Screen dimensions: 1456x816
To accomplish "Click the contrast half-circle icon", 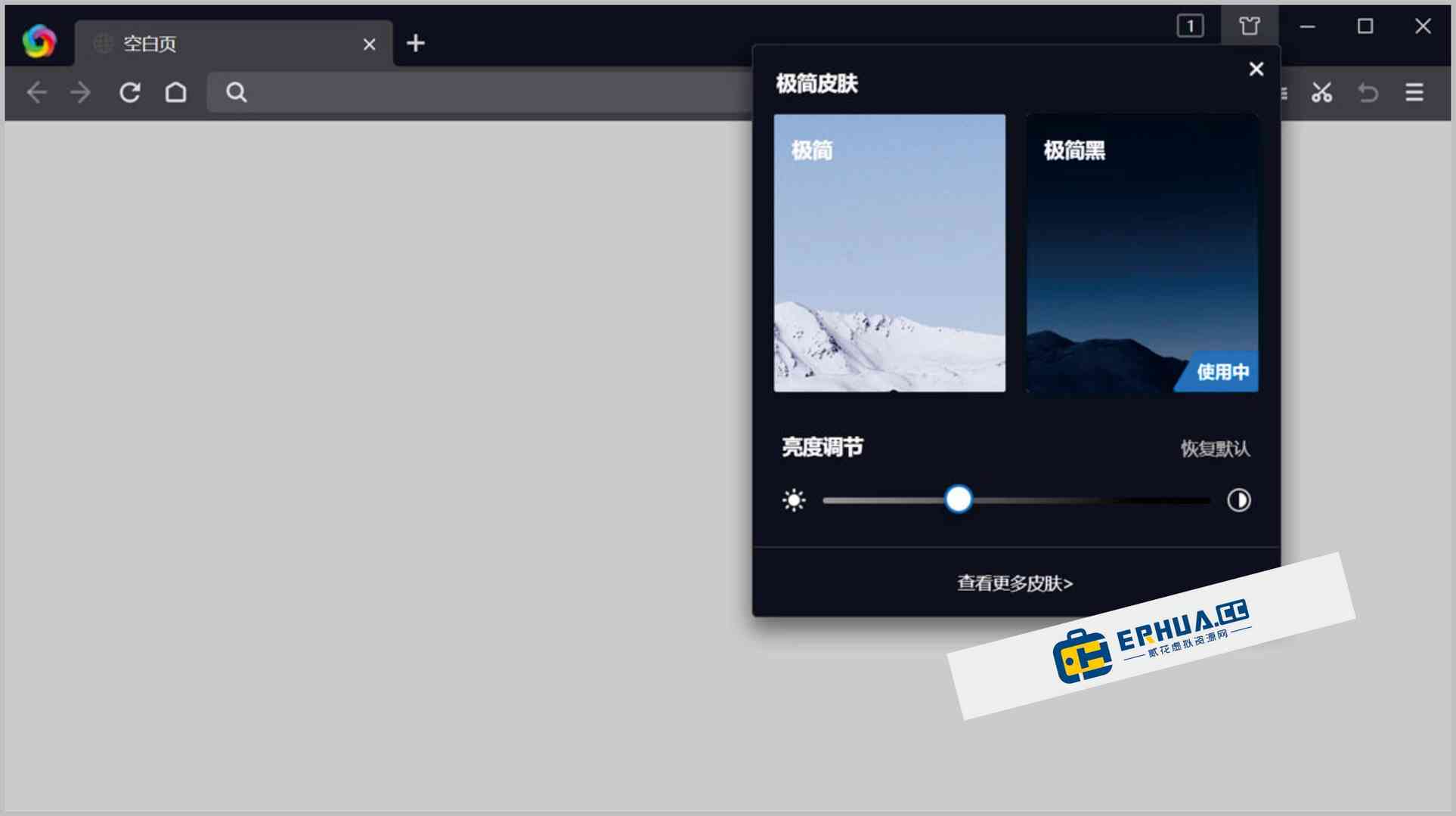I will coord(1239,500).
